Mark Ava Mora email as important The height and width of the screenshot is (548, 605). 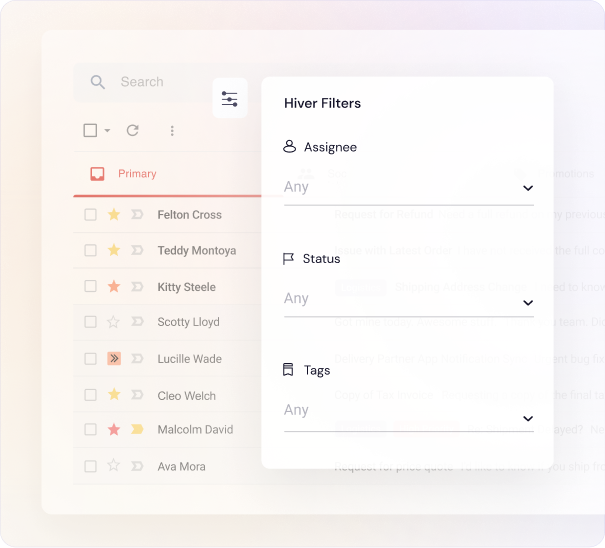pos(137,467)
